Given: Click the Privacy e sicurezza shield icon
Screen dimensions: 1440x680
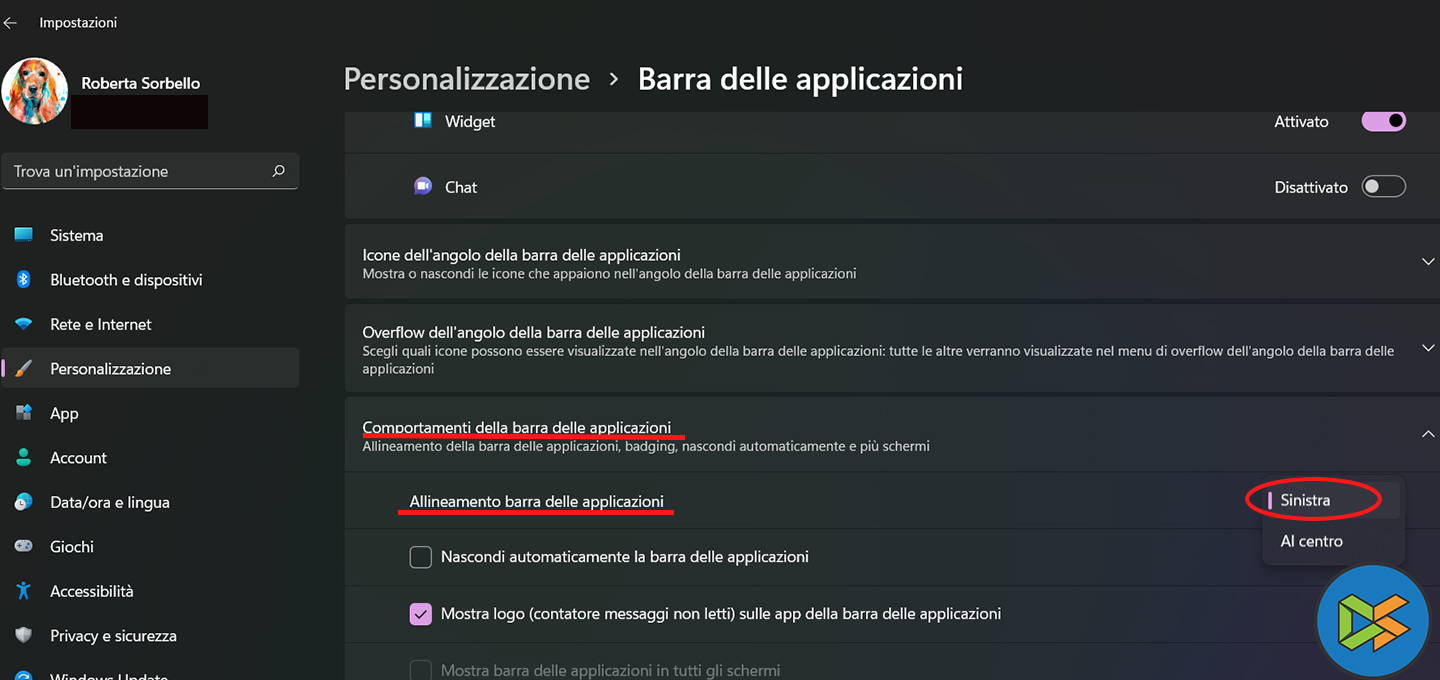Looking at the screenshot, I should [24, 635].
